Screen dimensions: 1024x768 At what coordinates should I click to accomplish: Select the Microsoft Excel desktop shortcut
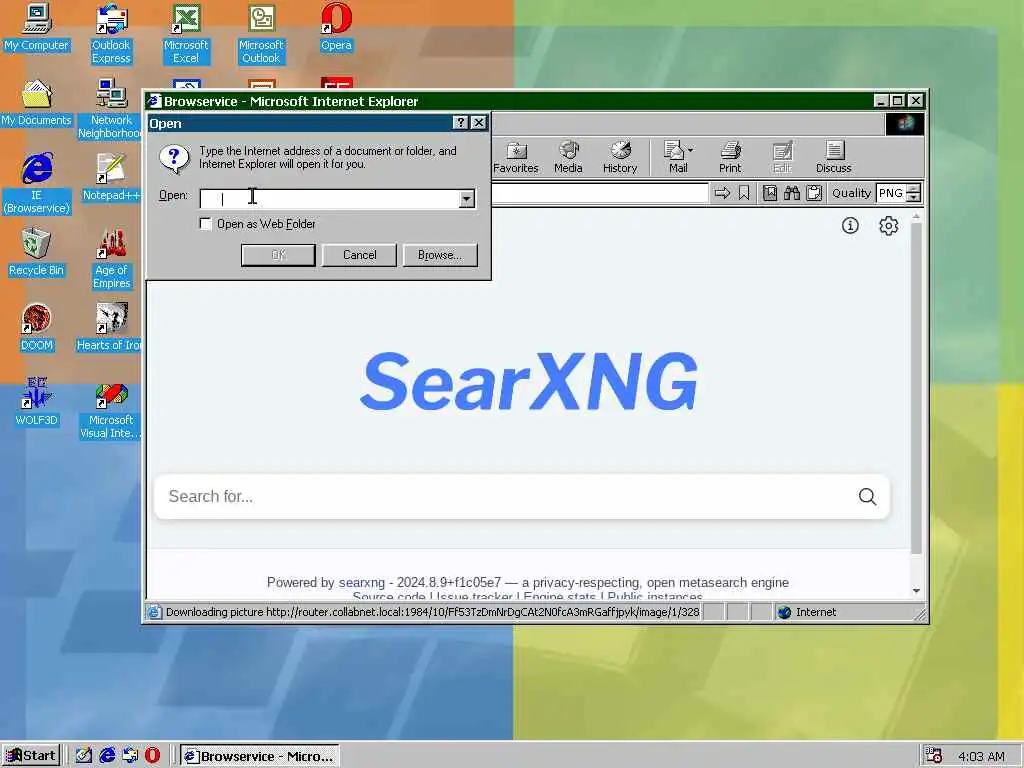(x=186, y=34)
